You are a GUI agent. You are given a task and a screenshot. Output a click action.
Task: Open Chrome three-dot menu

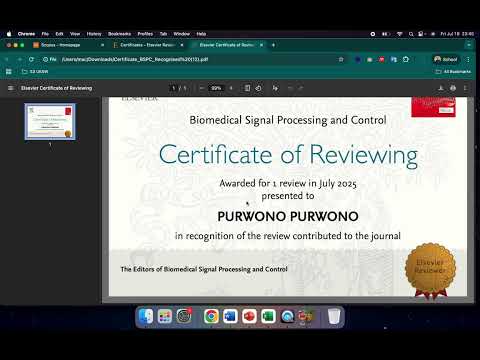coord(468,59)
